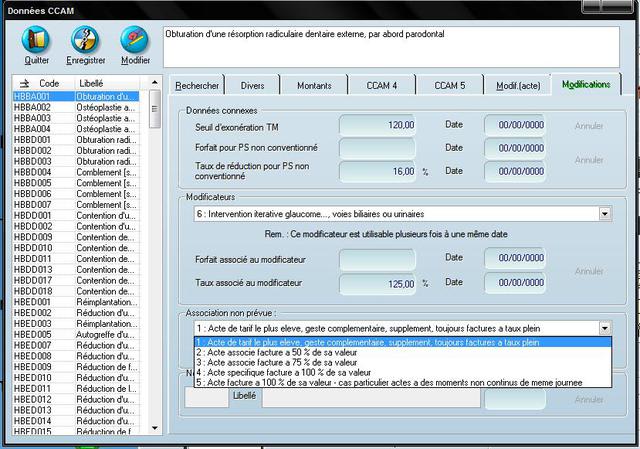Click the Taux associé au modificateur field
640x449 pixels.
coord(378,283)
